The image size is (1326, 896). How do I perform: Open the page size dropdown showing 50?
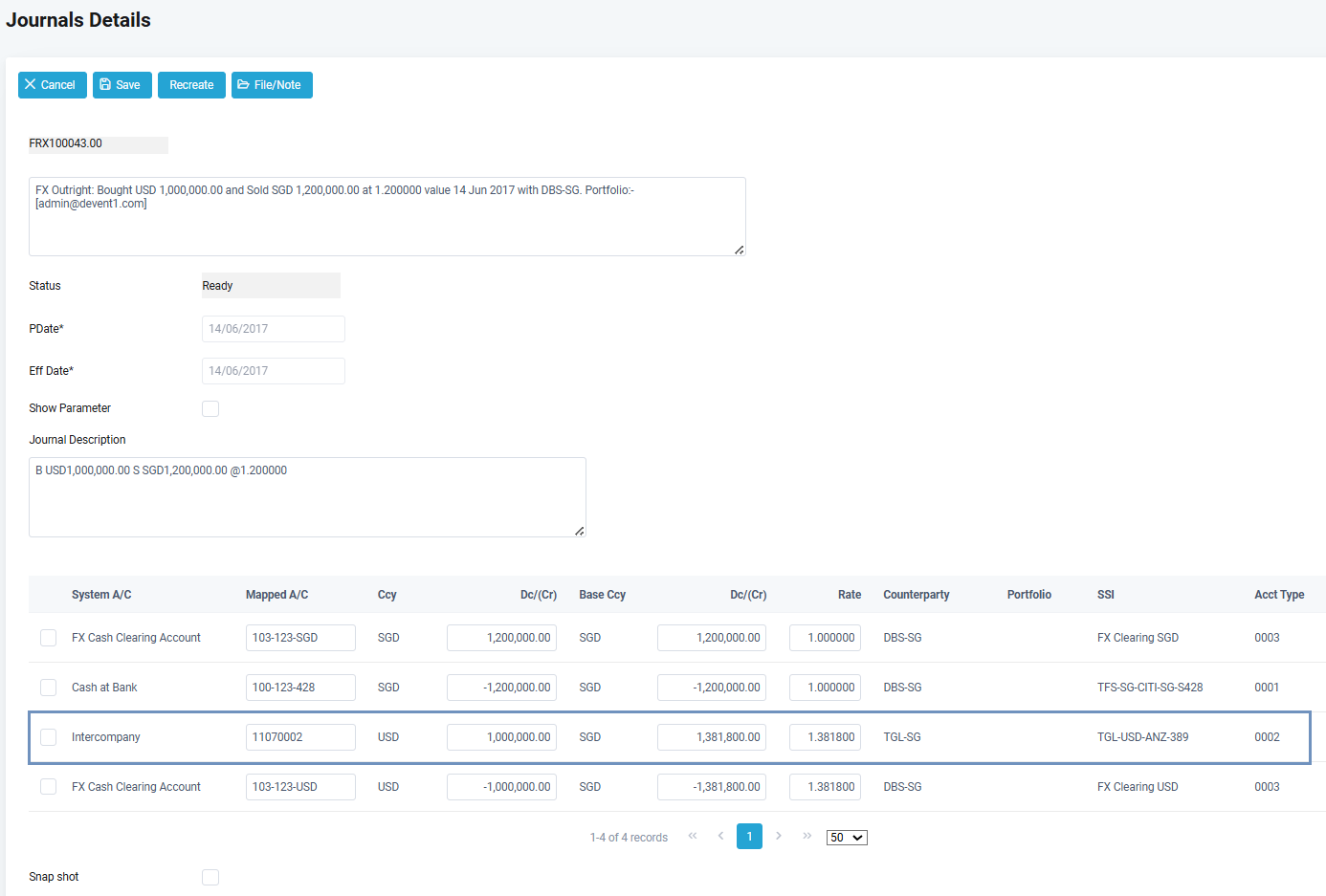tap(847, 838)
